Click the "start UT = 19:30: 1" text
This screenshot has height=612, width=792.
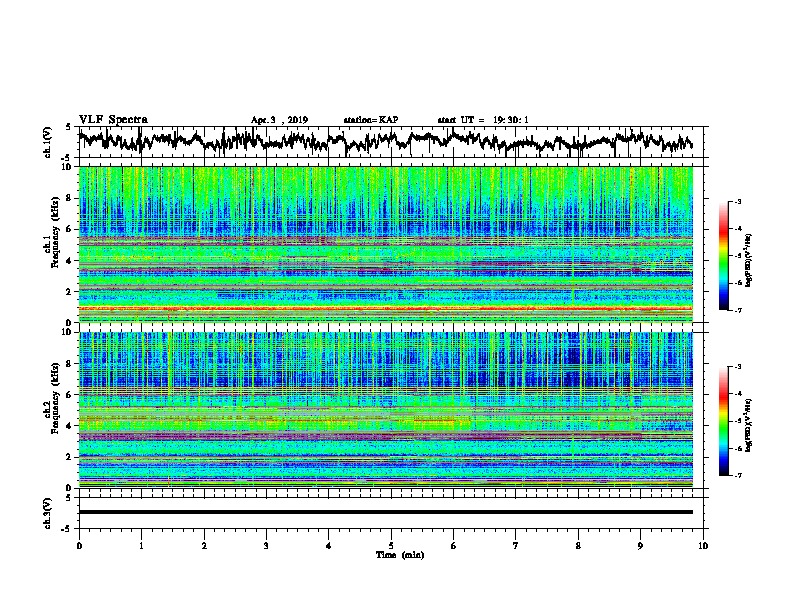[483, 120]
